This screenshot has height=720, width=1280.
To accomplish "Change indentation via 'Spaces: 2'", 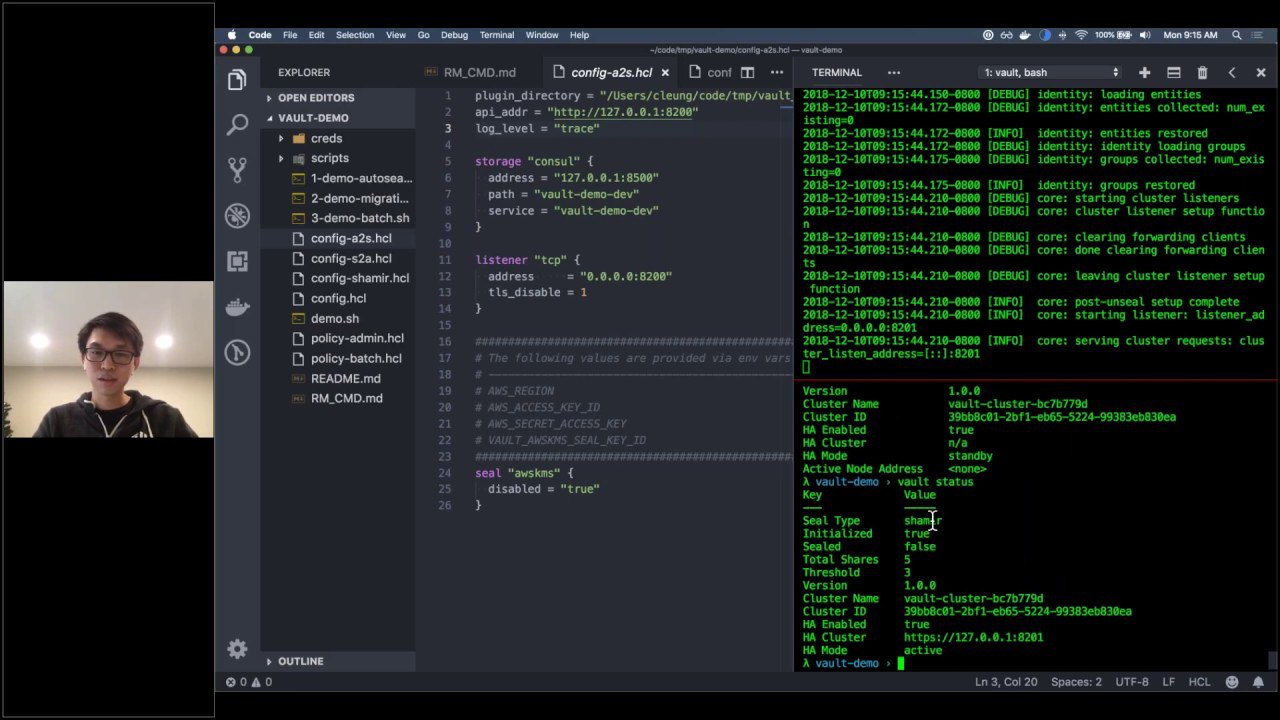I will (x=1076, y=682).
